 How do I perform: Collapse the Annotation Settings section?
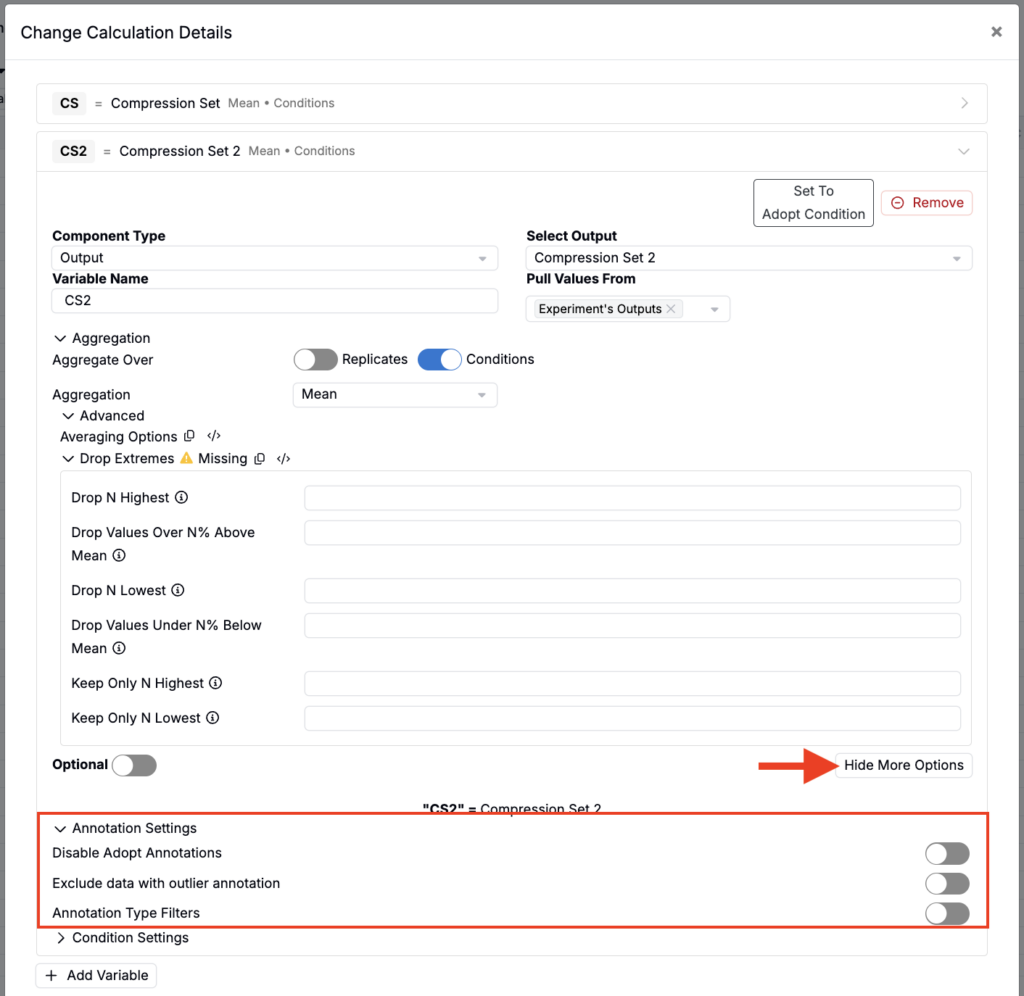pyautogui.click(x=125, y=828)
